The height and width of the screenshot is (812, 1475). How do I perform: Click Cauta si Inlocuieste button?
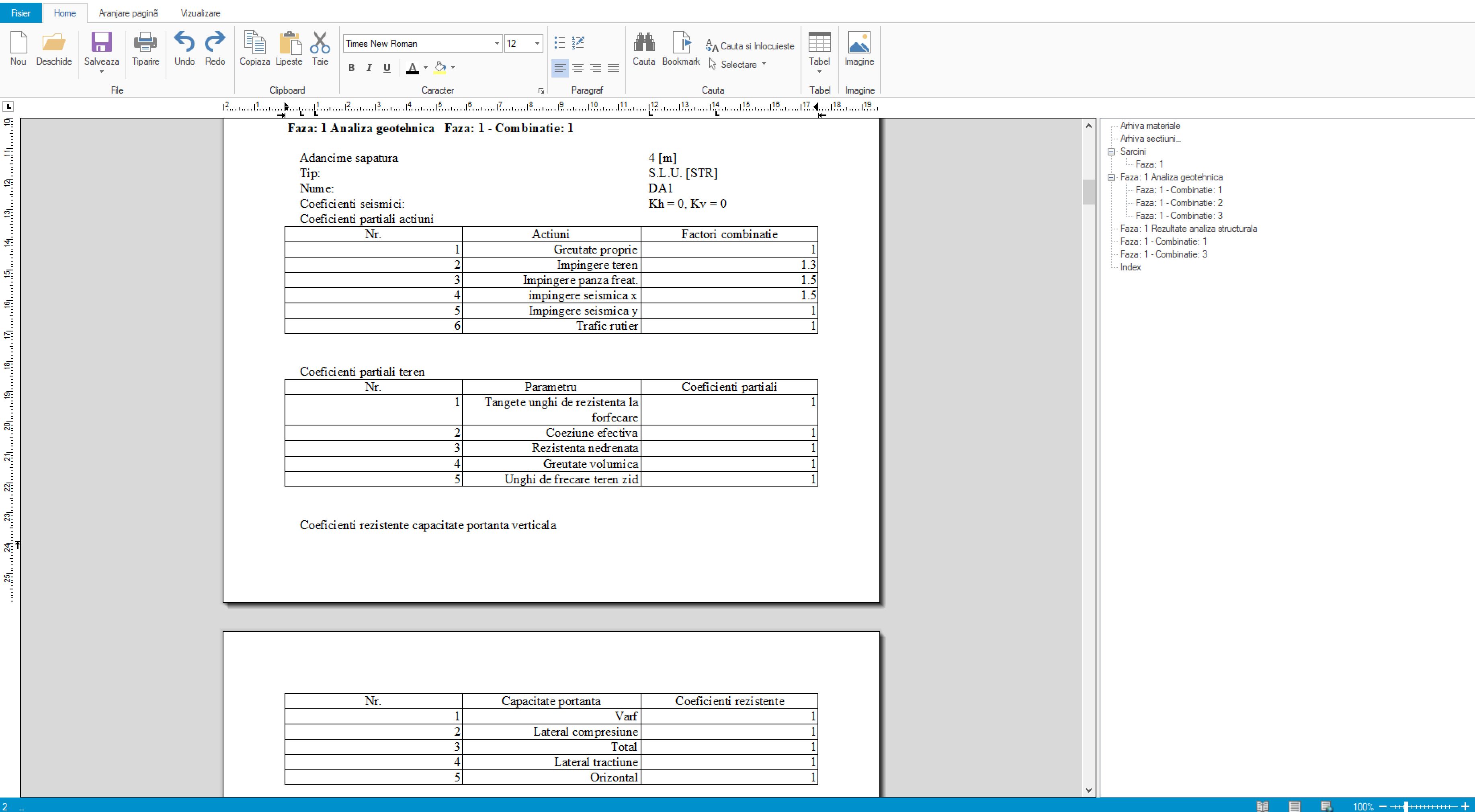[x=750, y=46]
